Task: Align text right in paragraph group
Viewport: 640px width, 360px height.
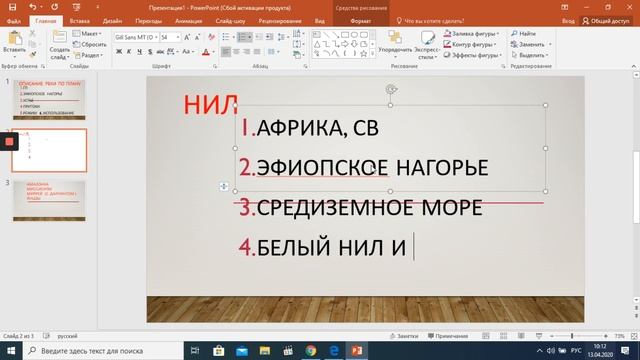Action: click(x=247, y=51)
